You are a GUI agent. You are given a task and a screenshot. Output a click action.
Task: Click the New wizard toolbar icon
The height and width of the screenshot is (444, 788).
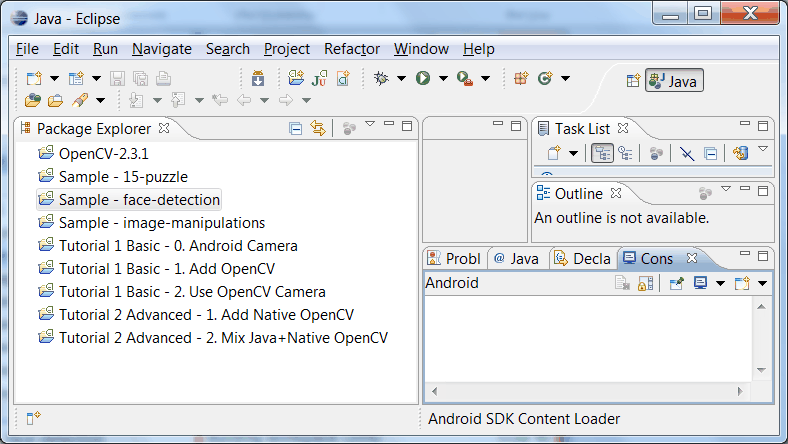coord(34,78)
